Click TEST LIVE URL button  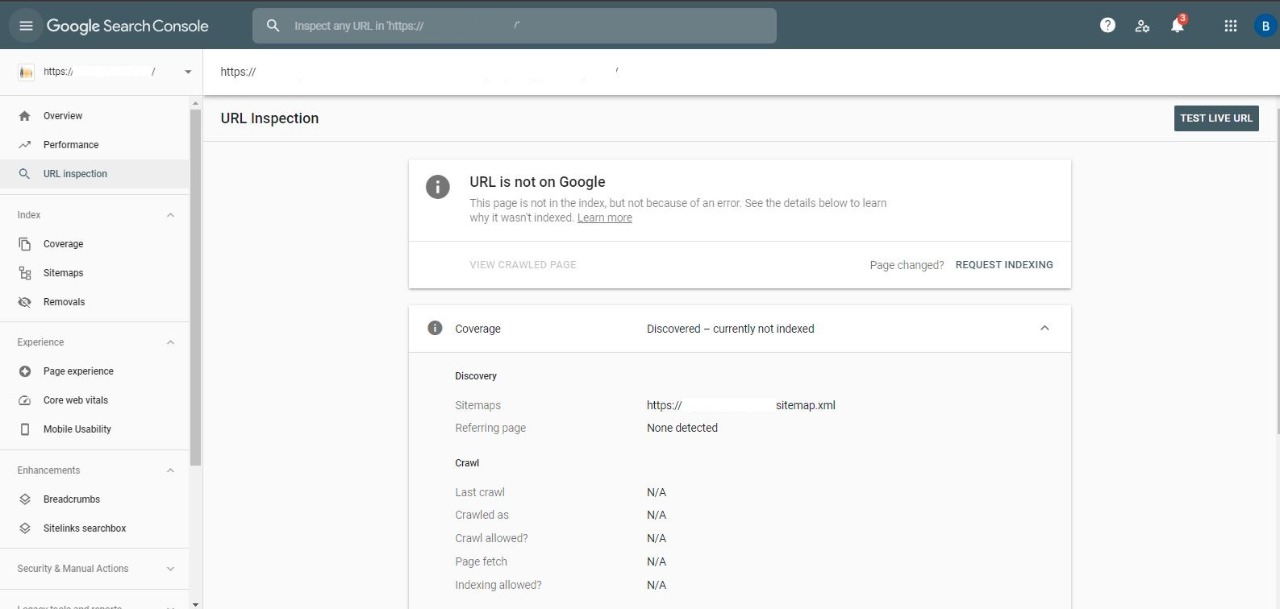(1216, 118)
